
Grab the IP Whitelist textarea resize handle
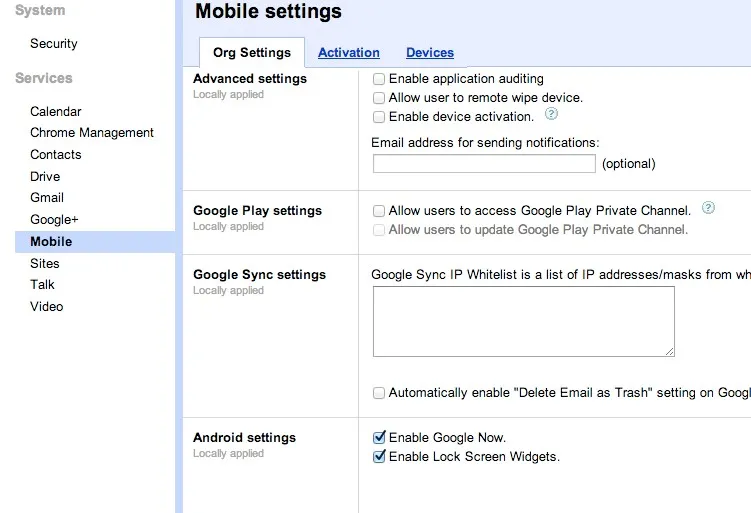pyautogui.click(x=670, y=352)
